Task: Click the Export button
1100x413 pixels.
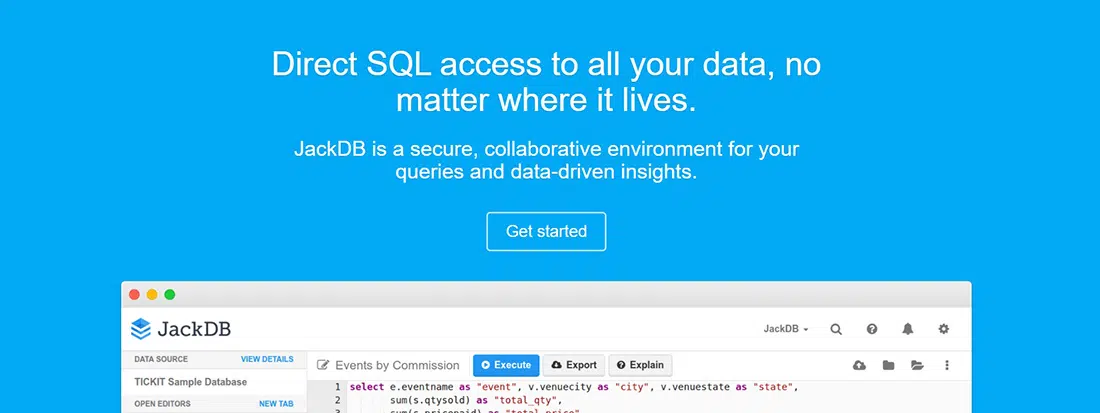Action: [574, 365]
